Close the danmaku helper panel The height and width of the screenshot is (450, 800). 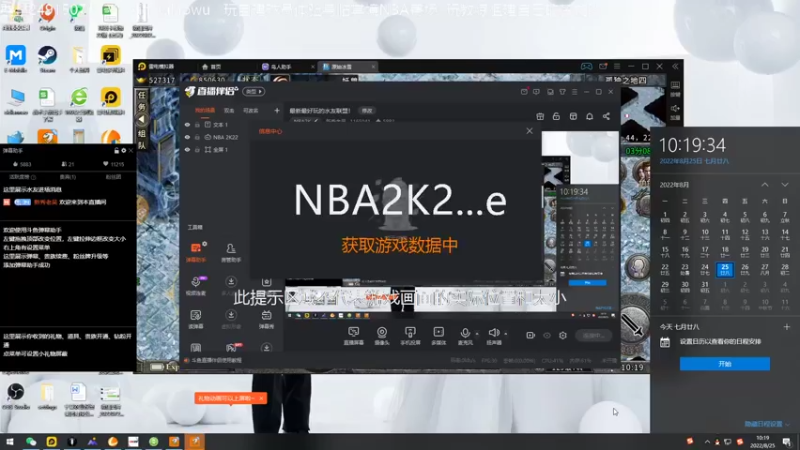pos(131,151)
